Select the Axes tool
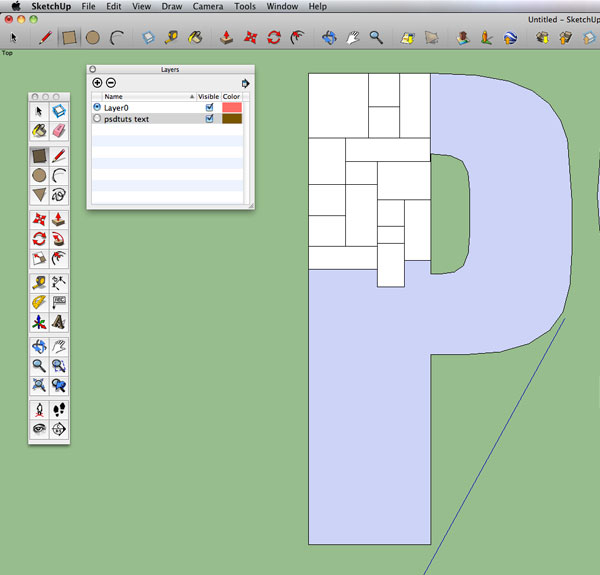 click(39, 322)
